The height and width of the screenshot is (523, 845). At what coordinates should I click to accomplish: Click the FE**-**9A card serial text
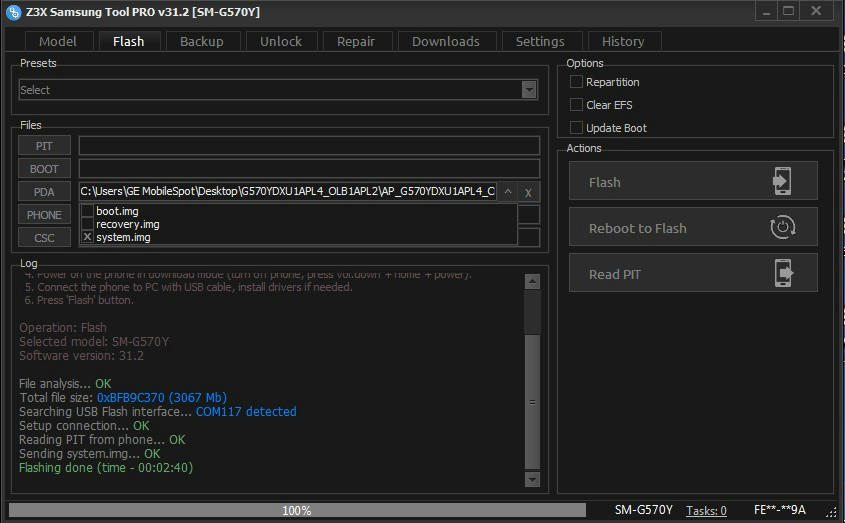click(779, 510)
